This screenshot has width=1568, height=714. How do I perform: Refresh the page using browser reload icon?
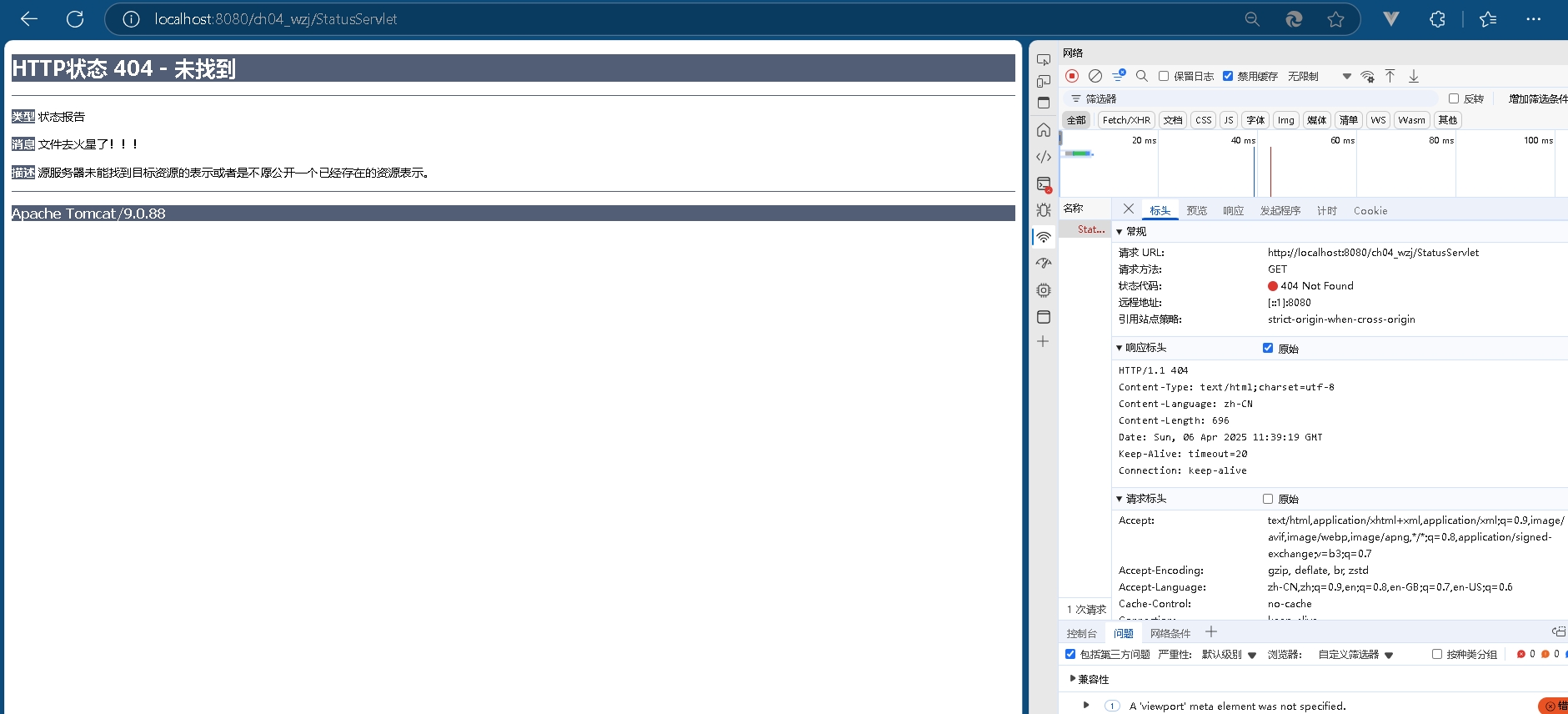tap(75, 19)
